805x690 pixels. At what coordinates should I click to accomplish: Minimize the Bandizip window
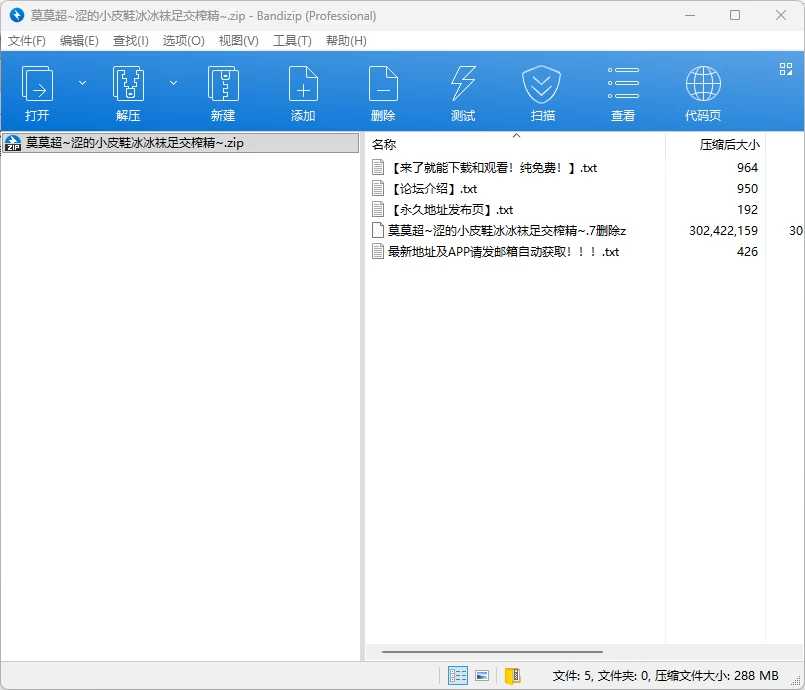click(x=689, y=15)
